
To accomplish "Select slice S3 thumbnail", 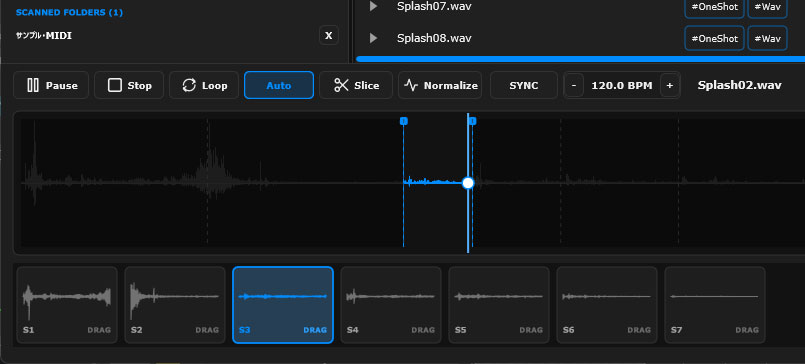I will coord(283,305).
